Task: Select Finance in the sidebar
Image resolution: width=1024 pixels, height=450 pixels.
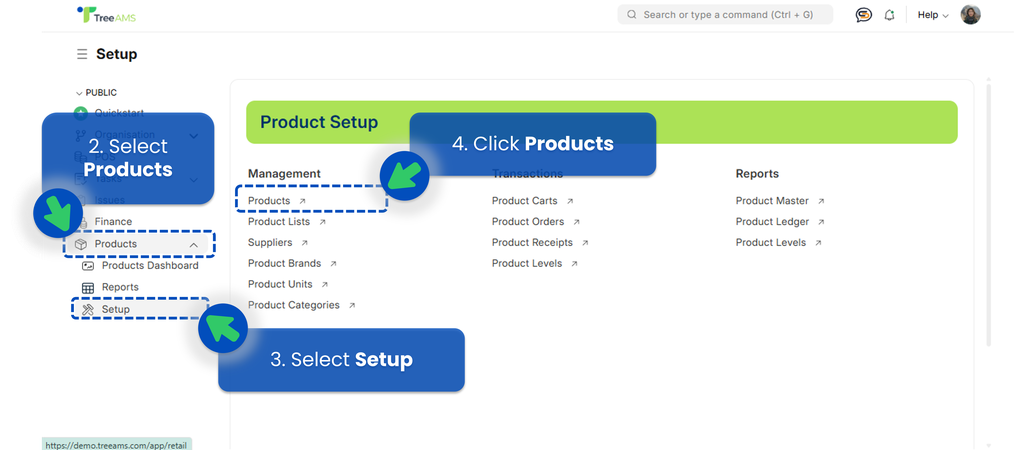Action: pos(113,222)
